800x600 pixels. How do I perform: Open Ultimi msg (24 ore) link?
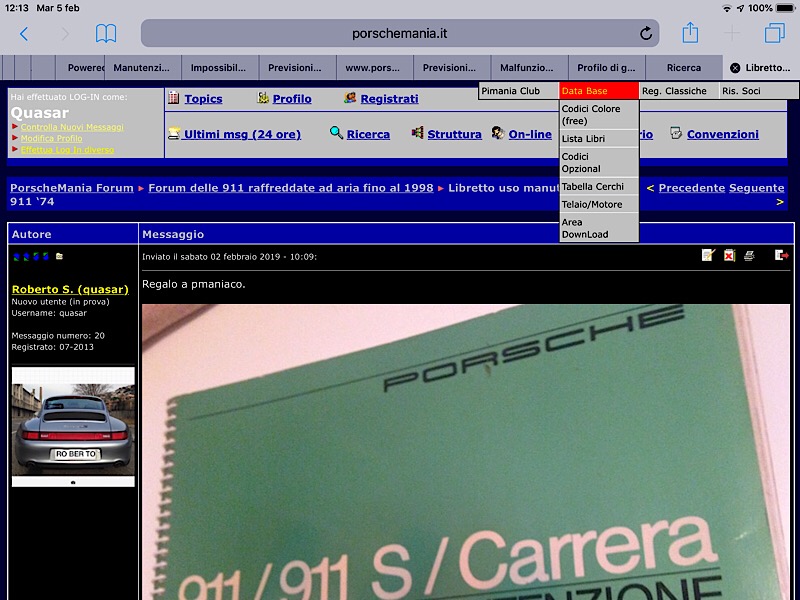pyautogui.click(x=242, y=134)
